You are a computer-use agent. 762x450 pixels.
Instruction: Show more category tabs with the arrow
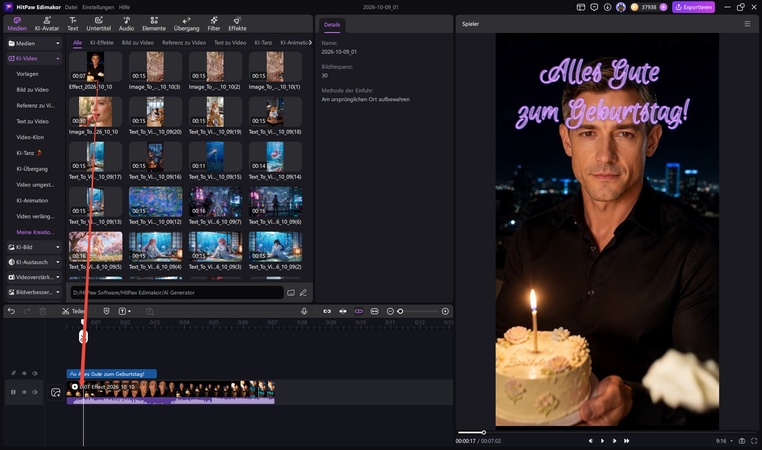tap(310, 43)
